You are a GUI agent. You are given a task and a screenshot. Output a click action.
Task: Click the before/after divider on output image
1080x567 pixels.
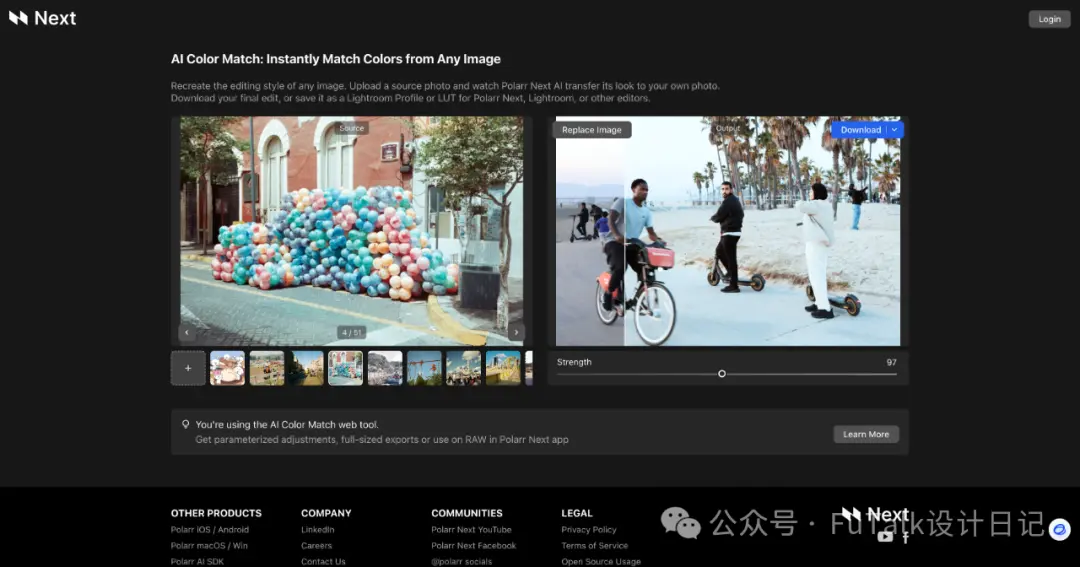[x=624, y=231]
